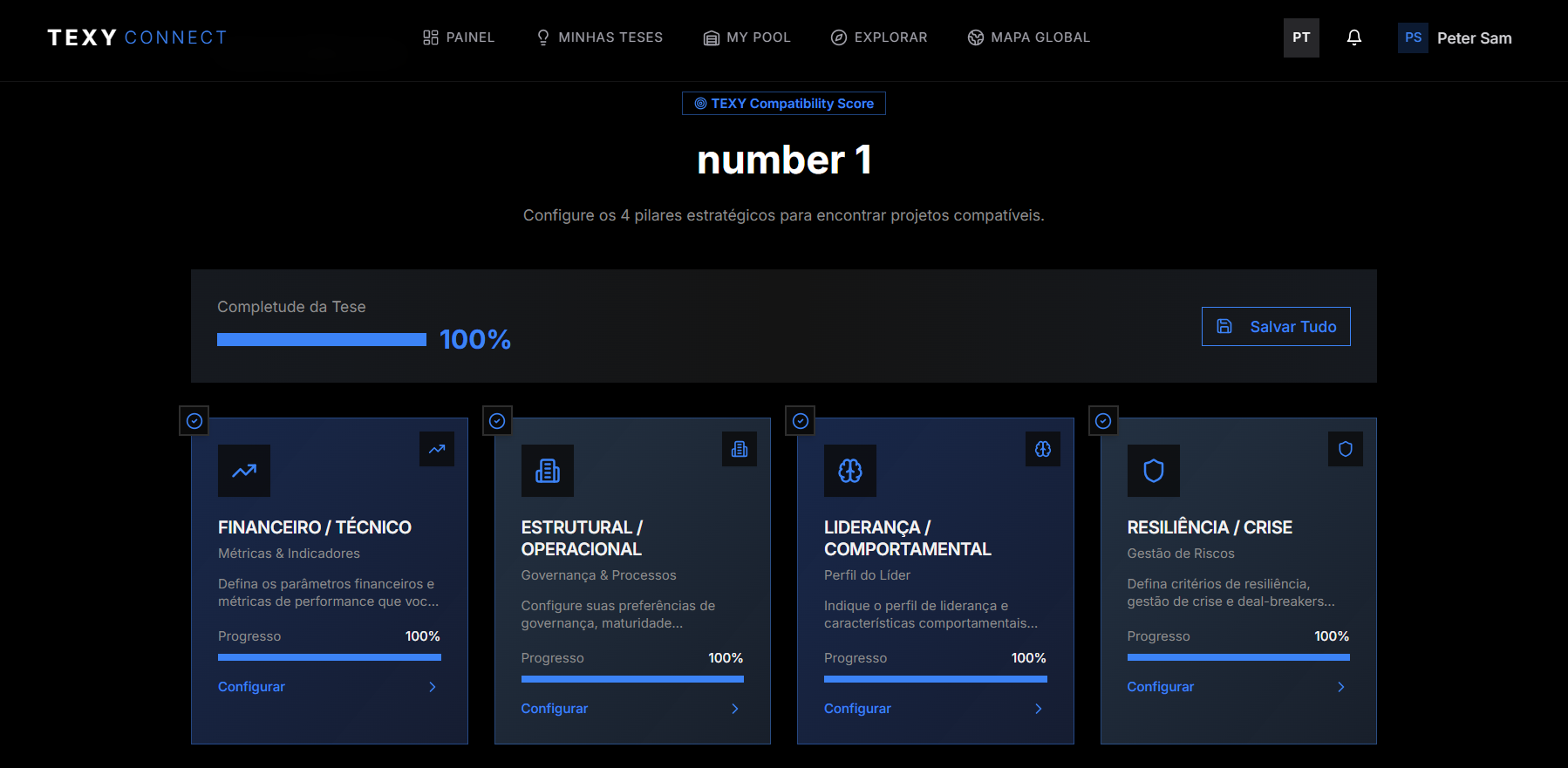
Task: Click Configurar on Estrutural / Operacional card
Action: tap(555, 709)
